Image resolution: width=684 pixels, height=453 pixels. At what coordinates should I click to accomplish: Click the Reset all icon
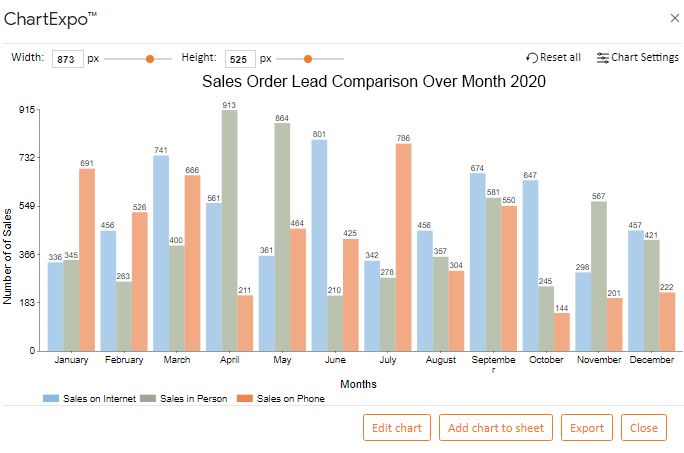tap(532, 58)
